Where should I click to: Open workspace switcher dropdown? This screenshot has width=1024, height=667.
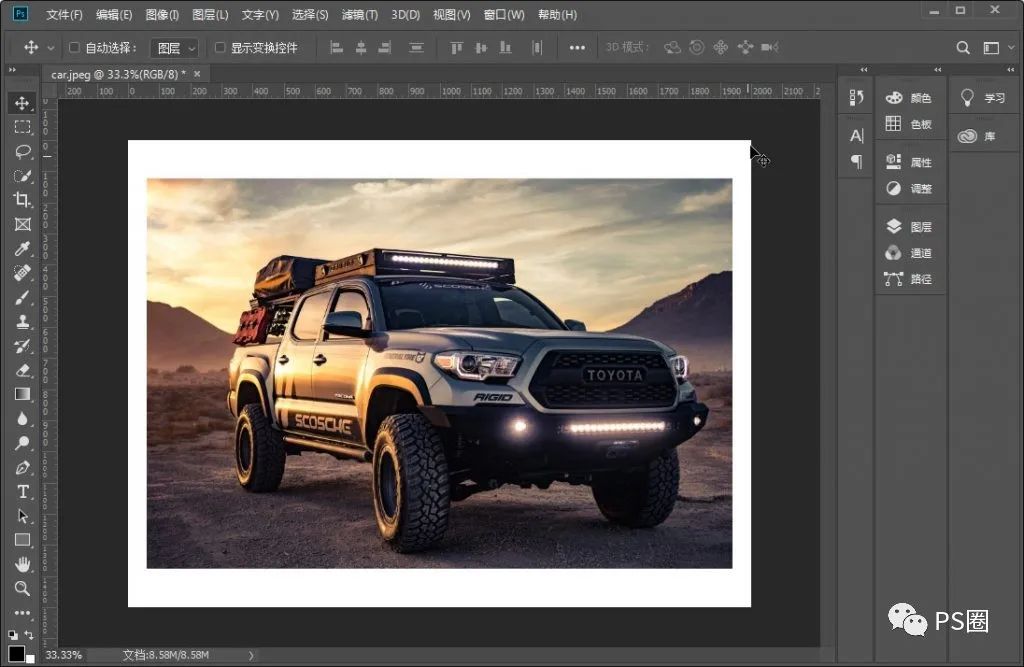999,48
